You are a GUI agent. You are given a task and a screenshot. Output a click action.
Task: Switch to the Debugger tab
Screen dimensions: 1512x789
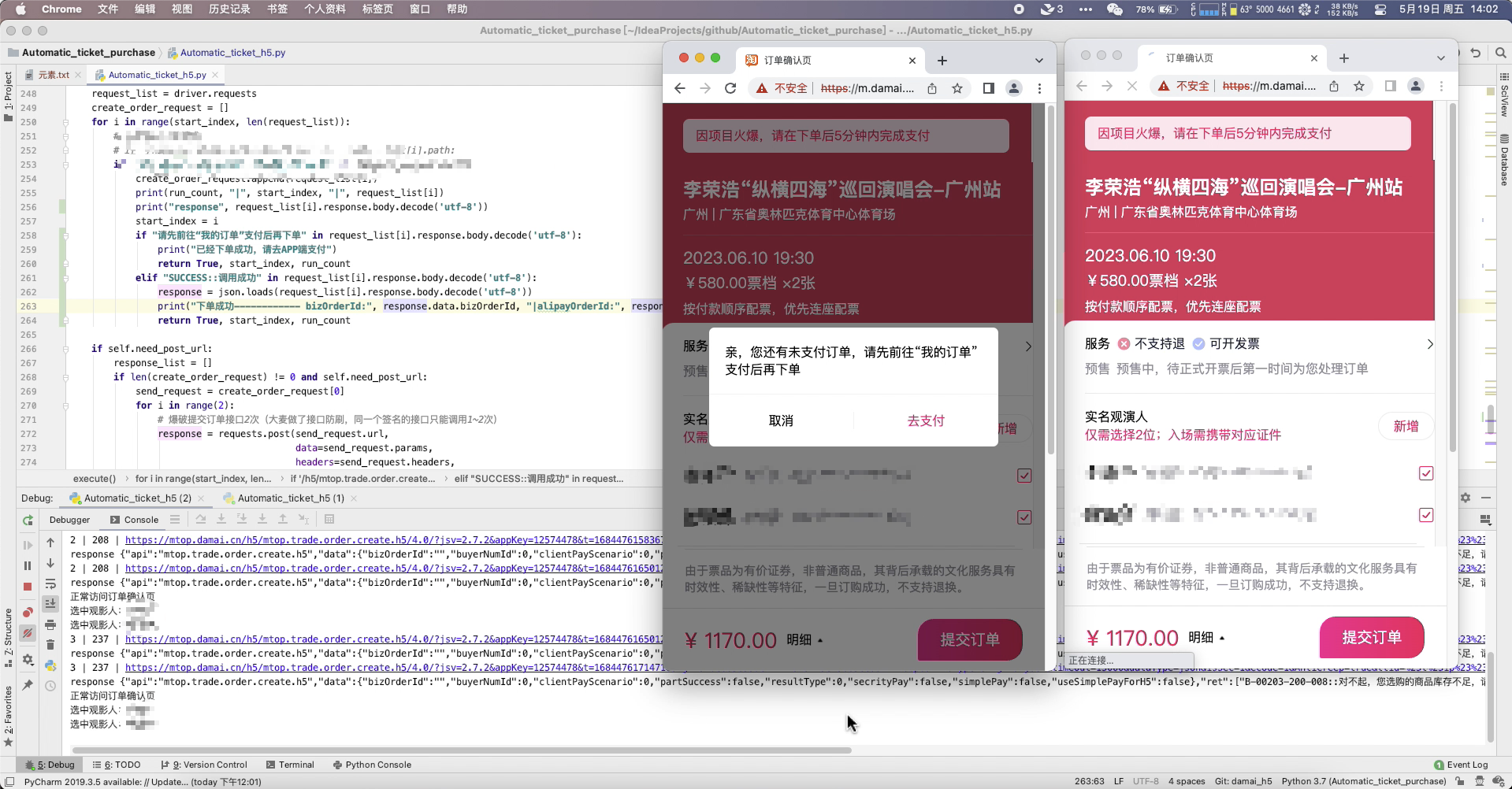(69, 520)
